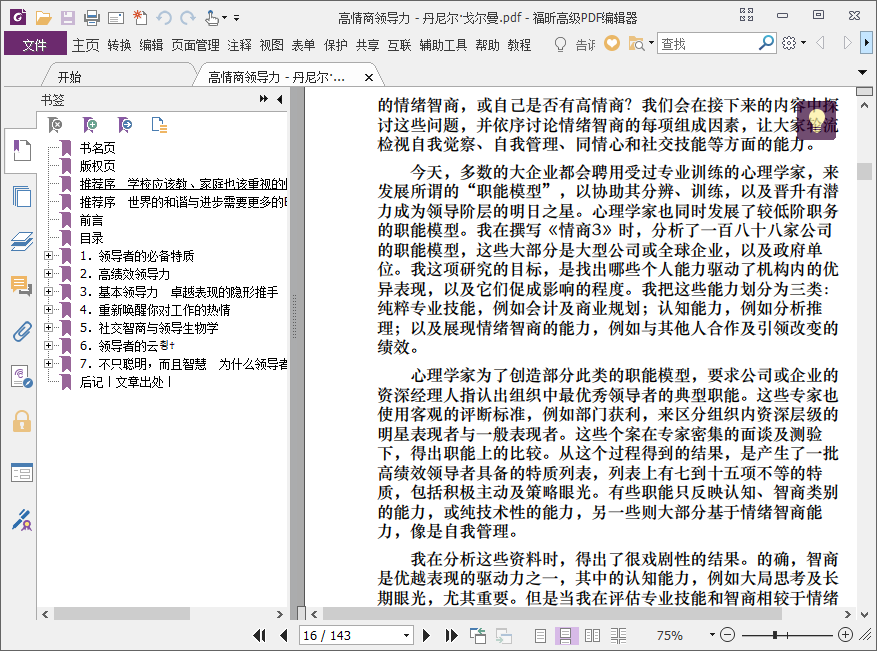This screenshot has width=877, height=651.
Task: Open file with the folder icon
Action: 43,18
